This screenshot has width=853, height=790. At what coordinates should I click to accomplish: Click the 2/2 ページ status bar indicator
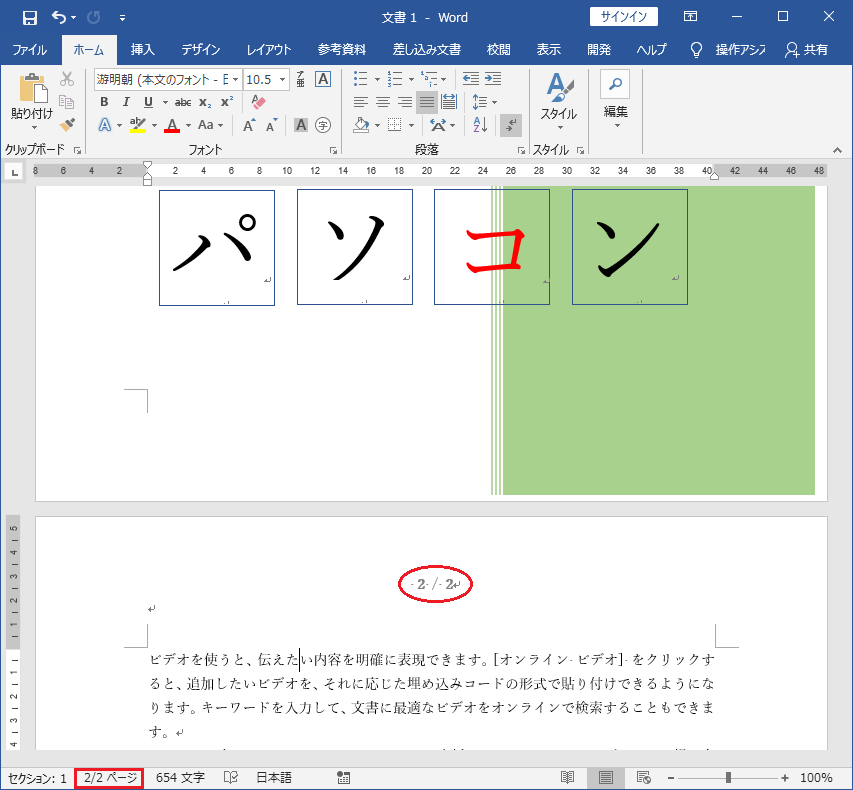click(108, 777)
